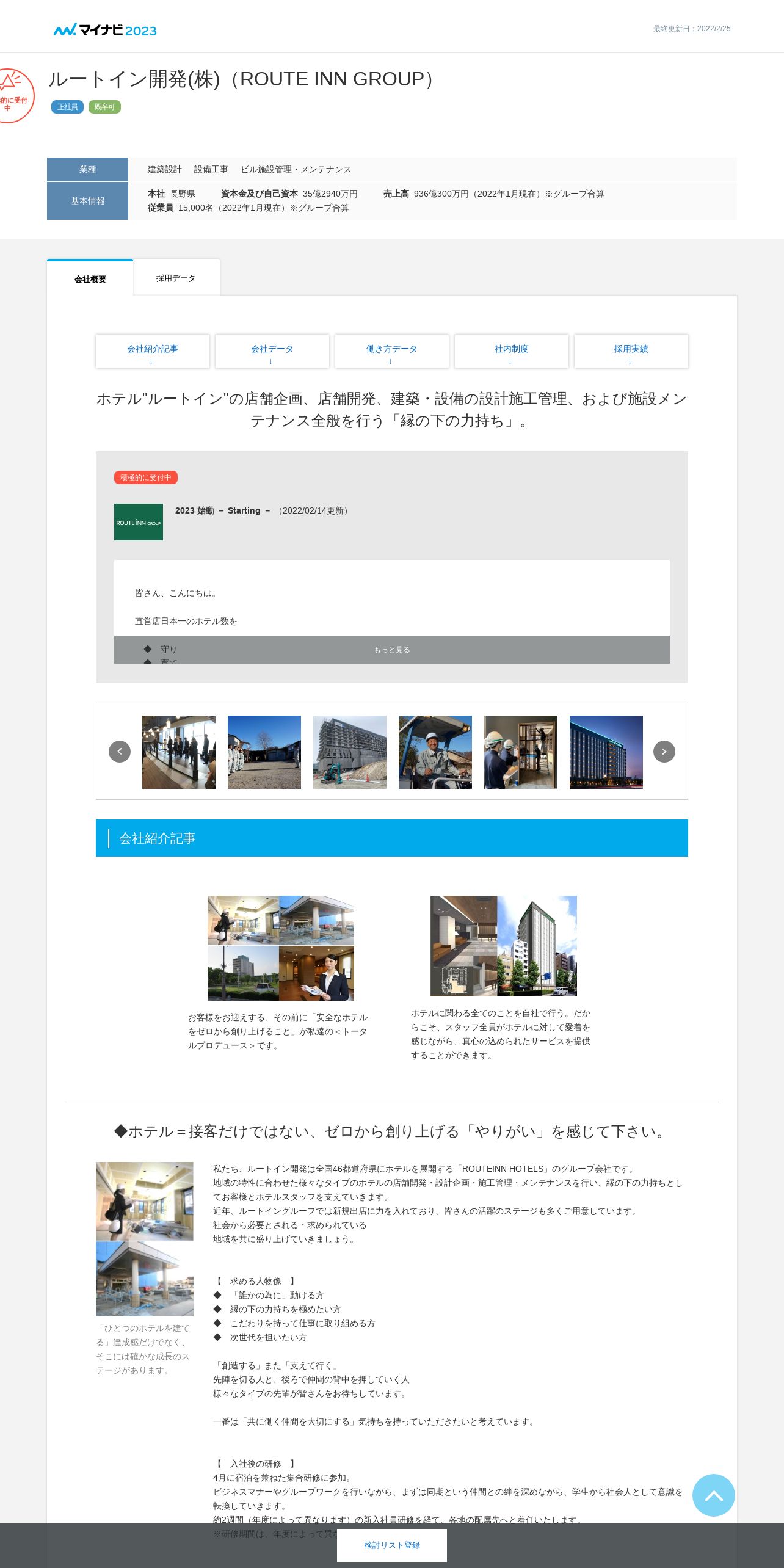Click the ROUTE INN GROUP green logo
Viewport: 784px width, 1568px height.
tap(139, 522)
